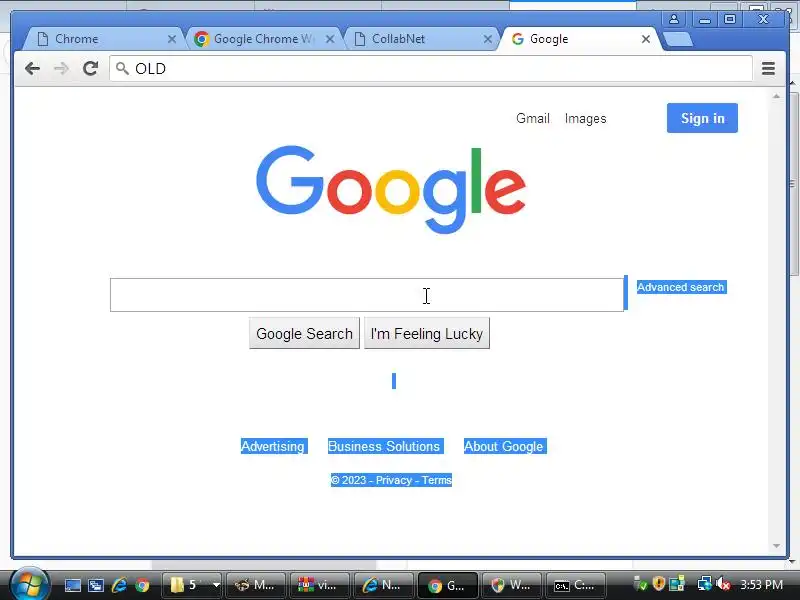Open a new tab with the new-tab button

coord(678,39)
